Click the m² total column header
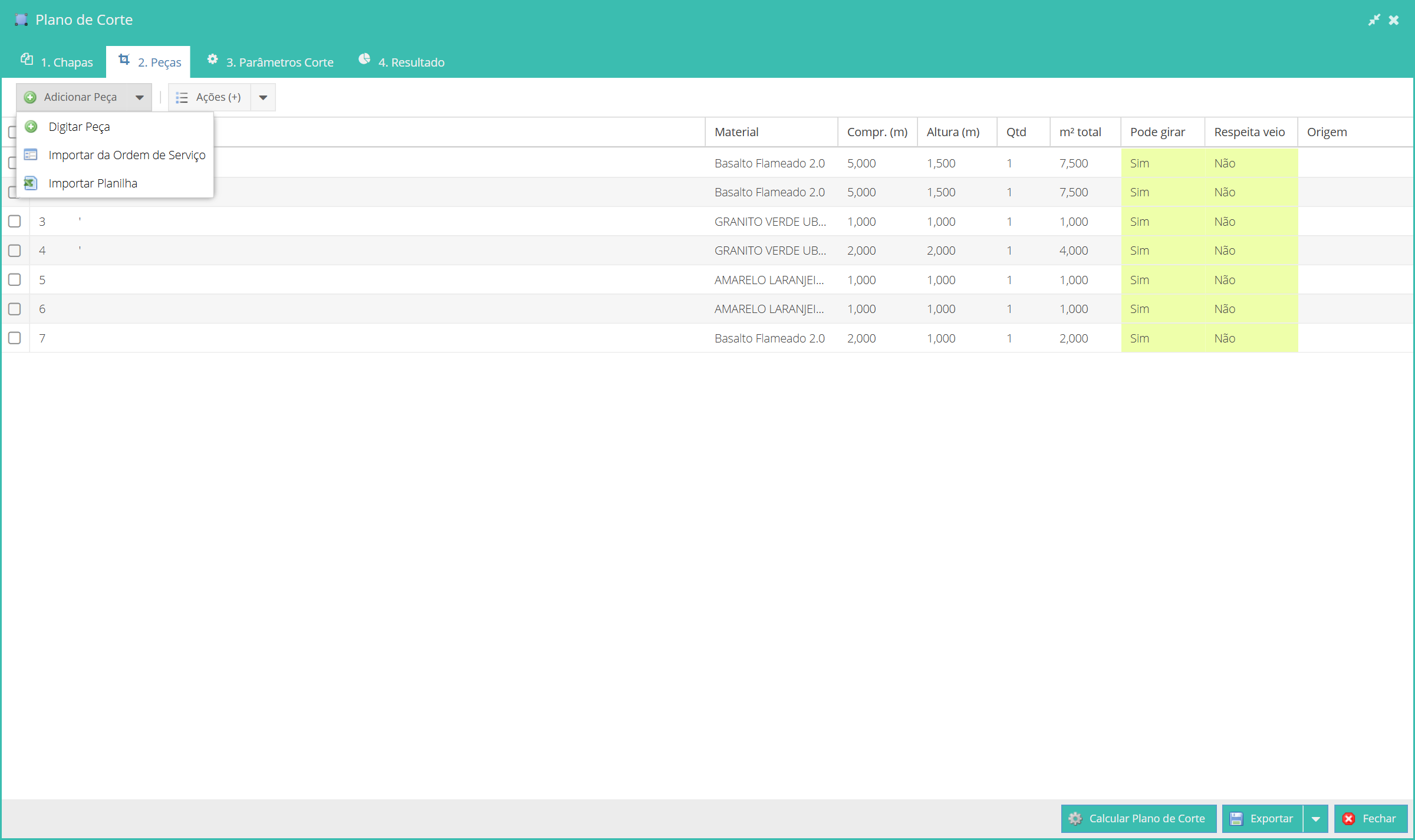 click(x=1085, y=132)
